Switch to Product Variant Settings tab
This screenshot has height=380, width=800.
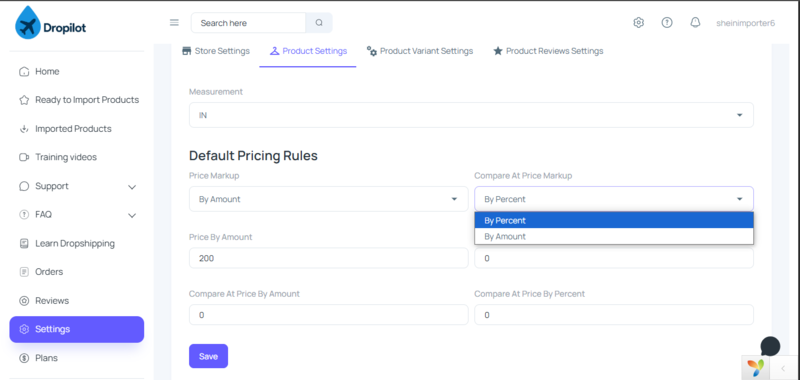420,51
